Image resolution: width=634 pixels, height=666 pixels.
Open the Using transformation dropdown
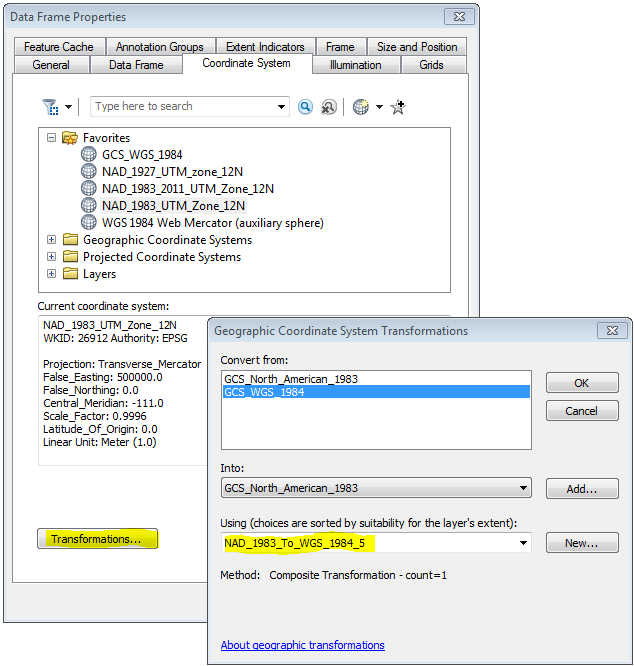click(525, 543)
